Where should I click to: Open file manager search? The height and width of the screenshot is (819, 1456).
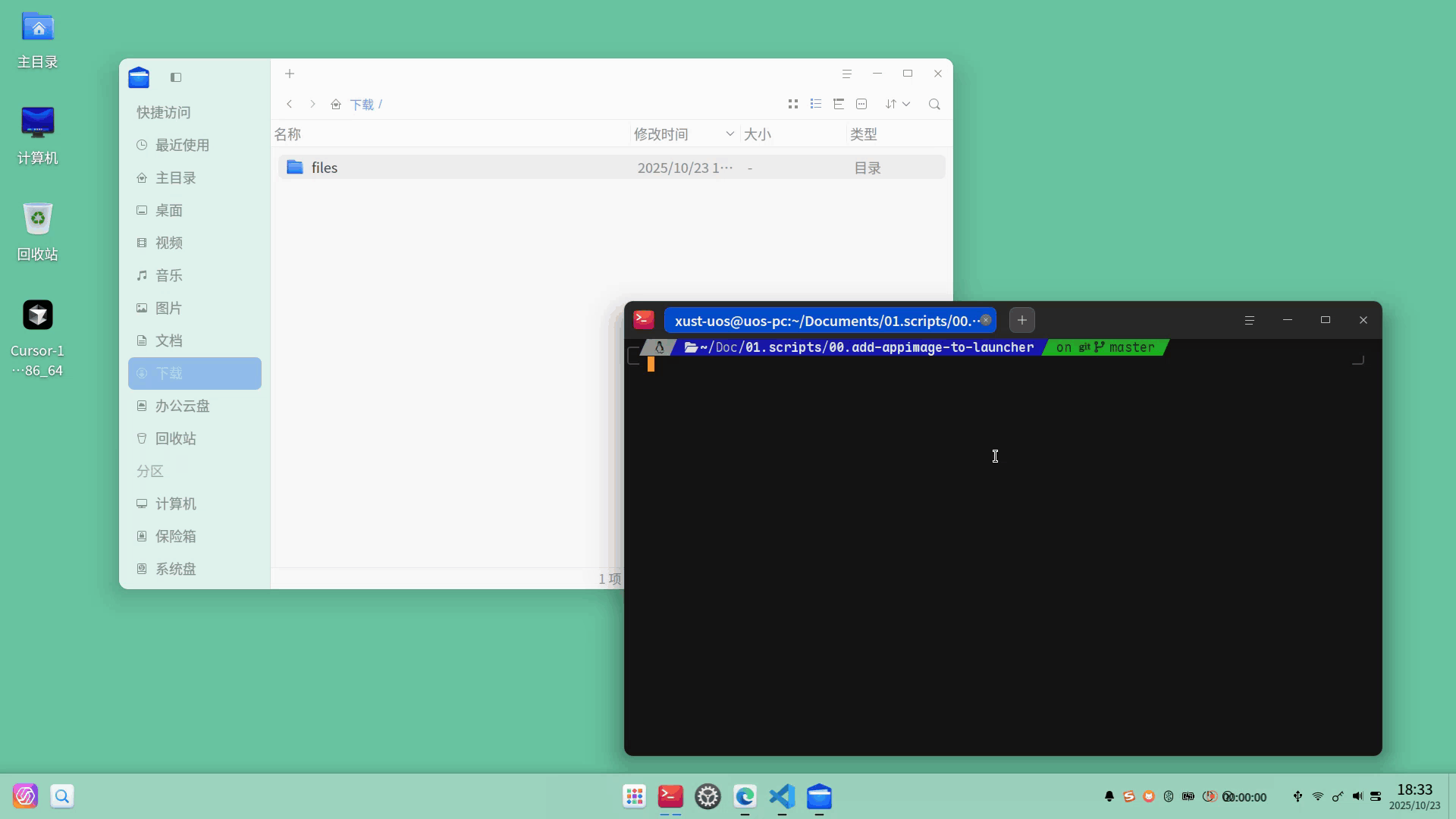[x=934, y=104]
